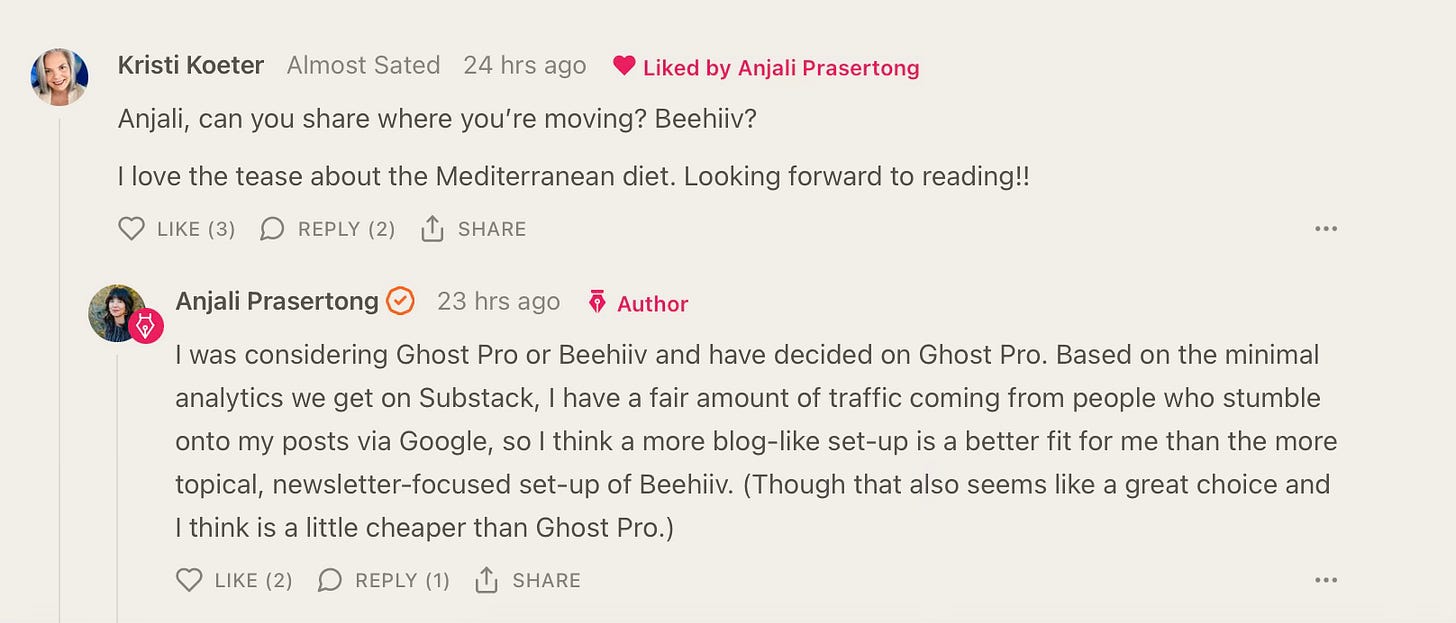This screenshot has height=623, width=1456.
Task: Click the share arrow icon on Anjali's reply
Action: tap(488, 579)
